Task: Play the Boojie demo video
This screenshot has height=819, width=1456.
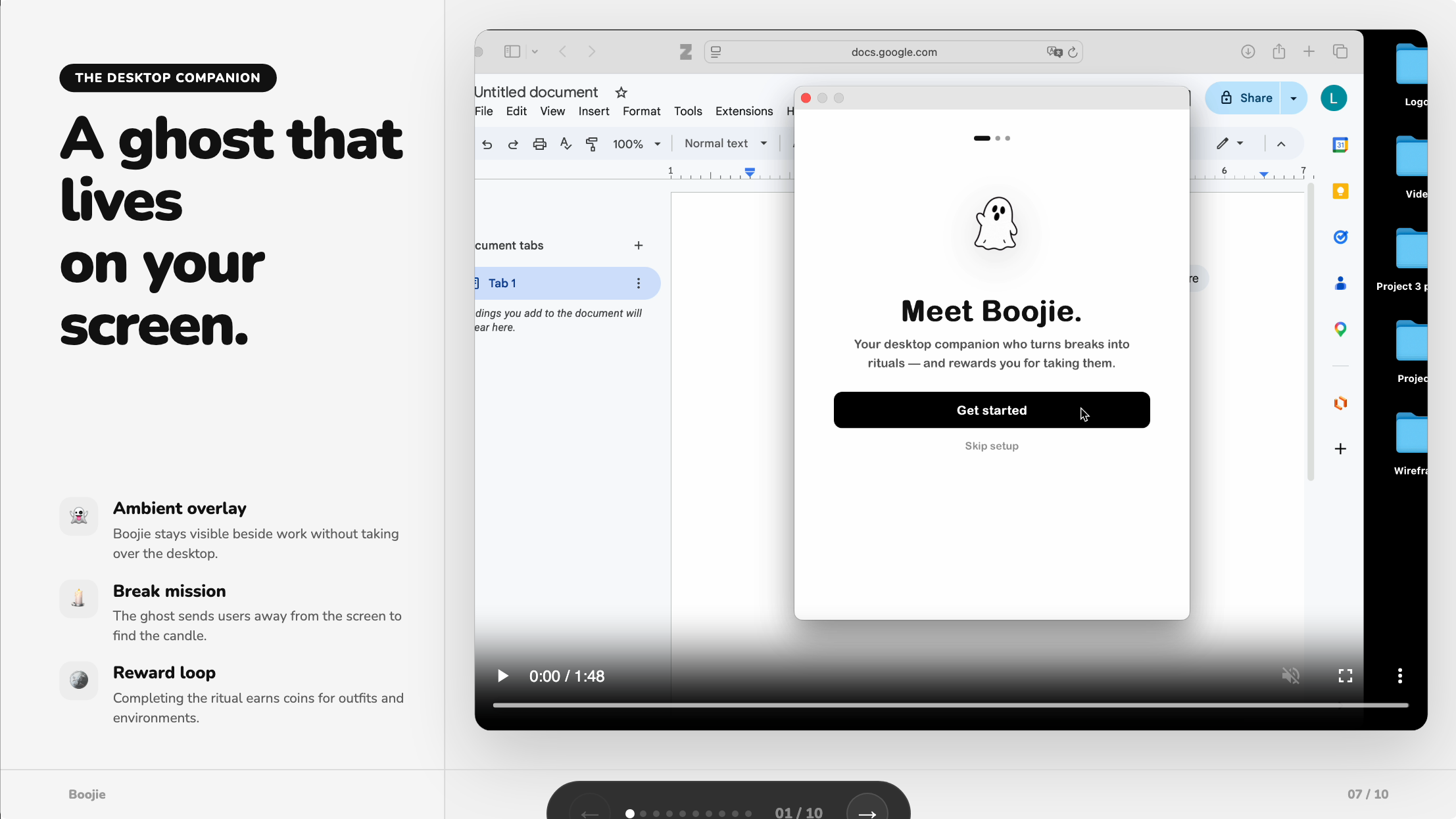Action: click(502, 676)
